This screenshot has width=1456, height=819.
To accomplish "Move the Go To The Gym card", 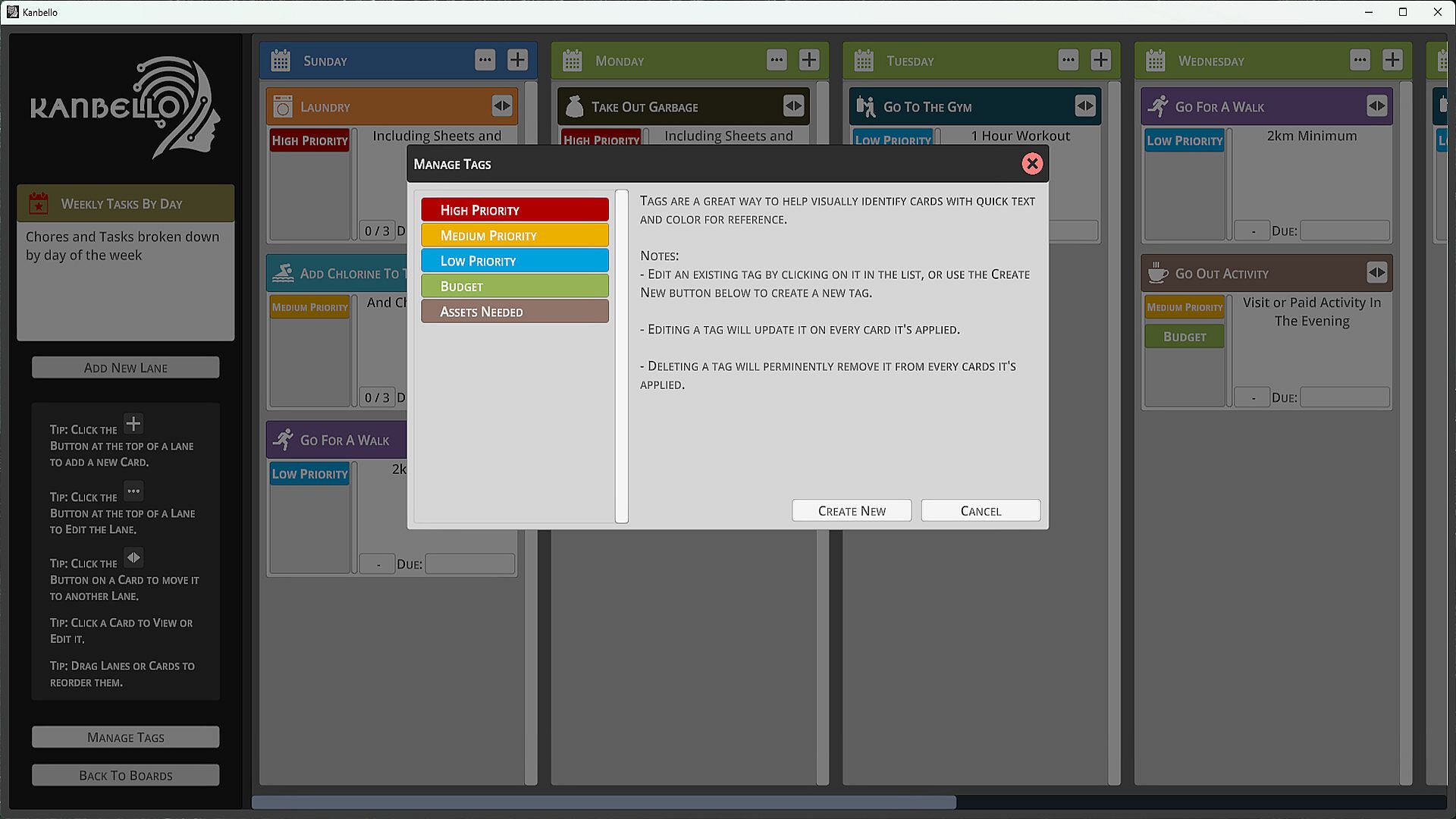I will pos(1085,106).
